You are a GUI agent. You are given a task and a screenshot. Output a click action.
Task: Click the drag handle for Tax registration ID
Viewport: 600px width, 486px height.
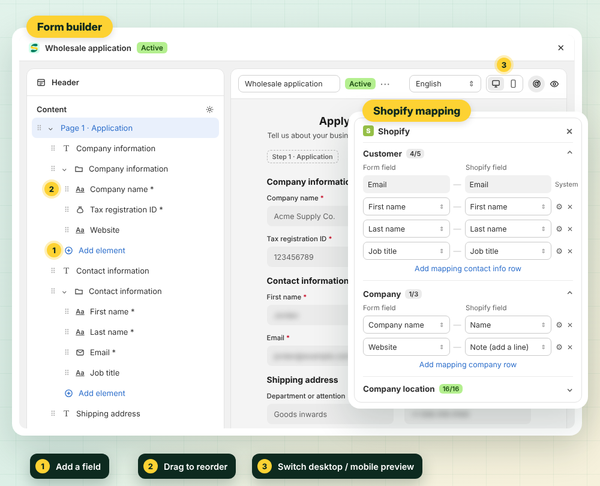67,209
